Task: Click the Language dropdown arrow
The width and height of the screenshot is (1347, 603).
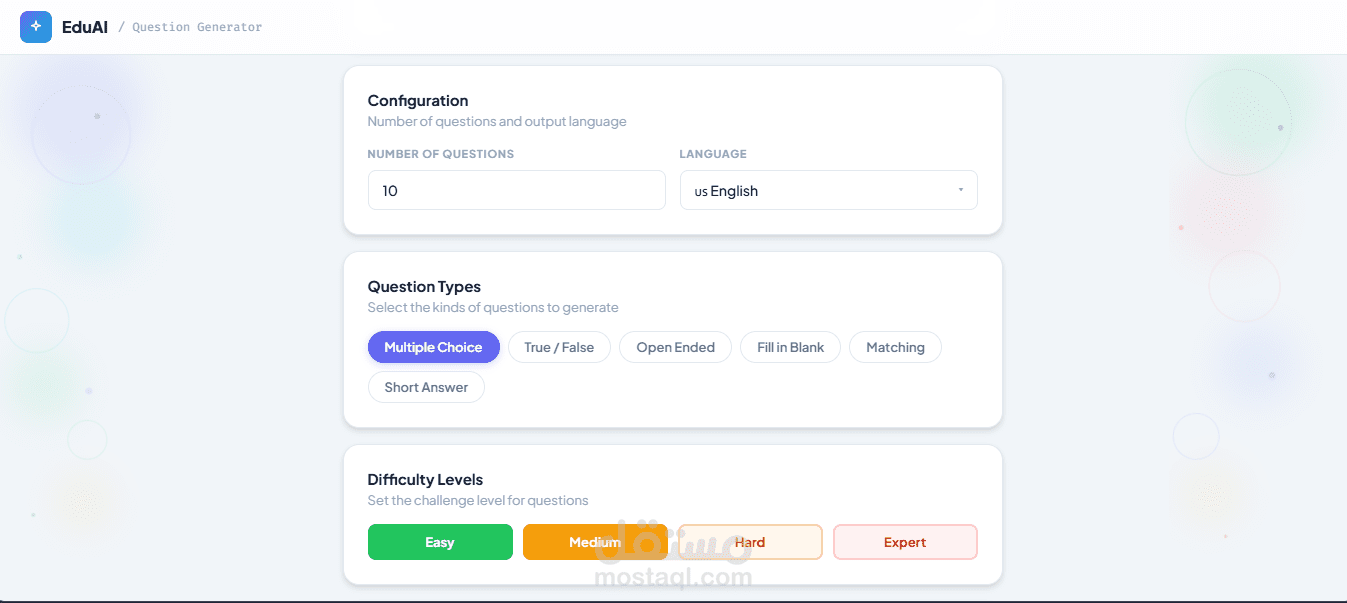Action: 960,190
